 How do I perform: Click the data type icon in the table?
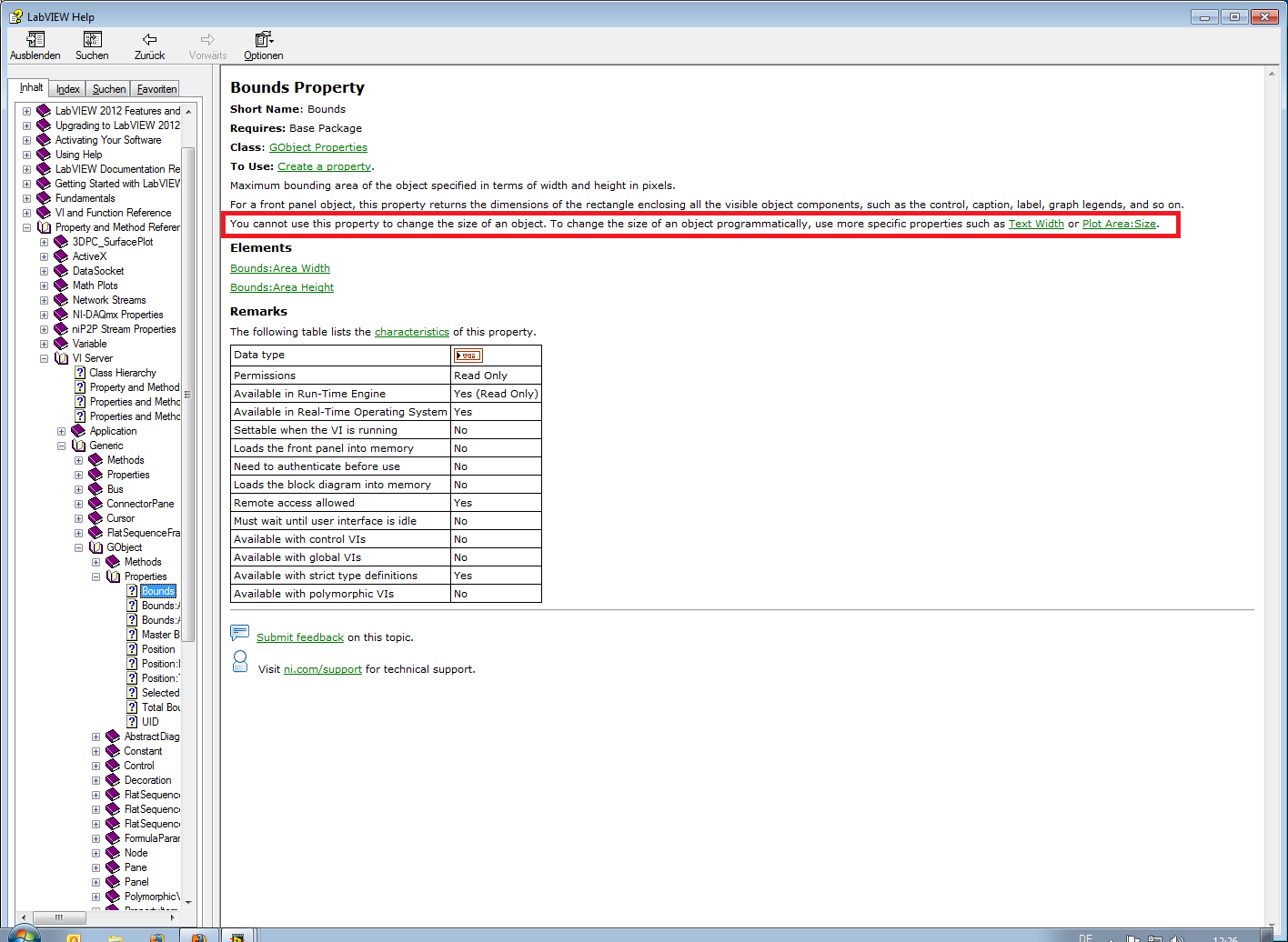pyautogui.click(x=468, y=356)
